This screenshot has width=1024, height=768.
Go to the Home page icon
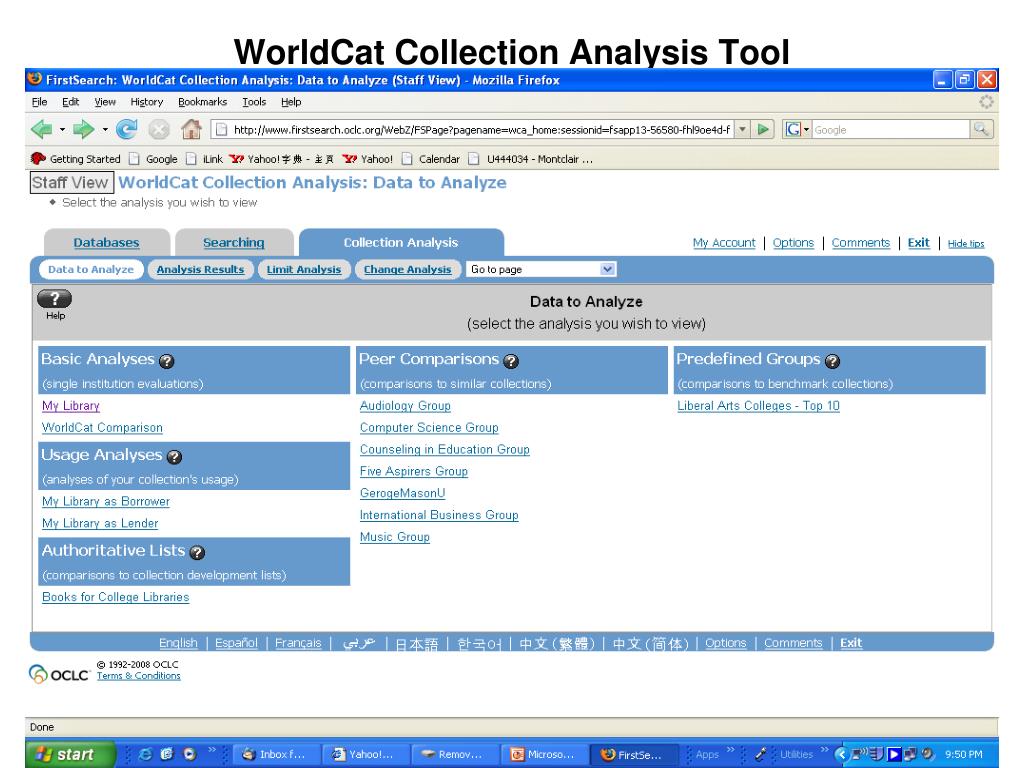pyautogui.click(x=191, y=129)
